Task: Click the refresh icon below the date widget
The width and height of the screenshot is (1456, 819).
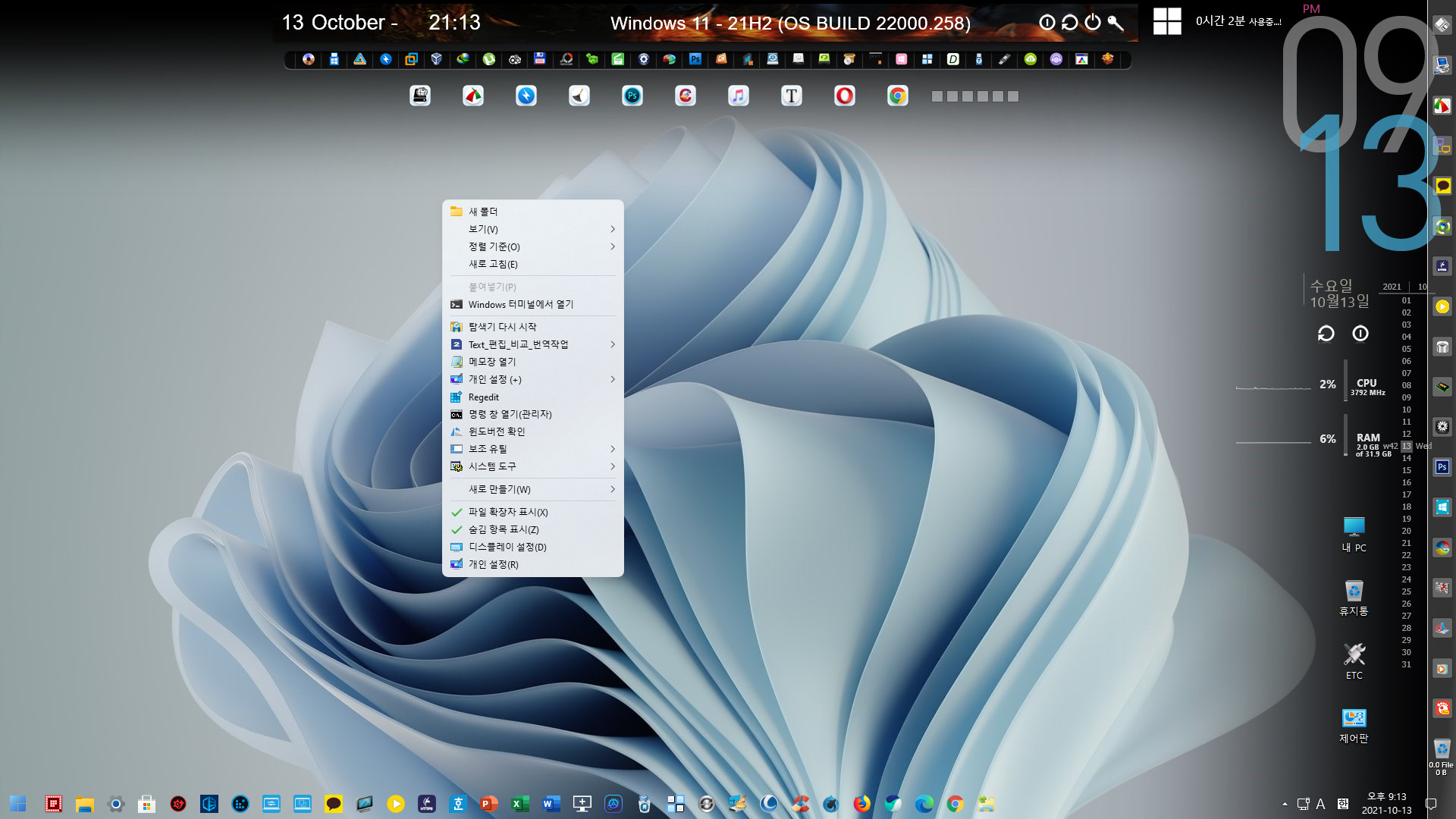Action: click(1326, 334)
